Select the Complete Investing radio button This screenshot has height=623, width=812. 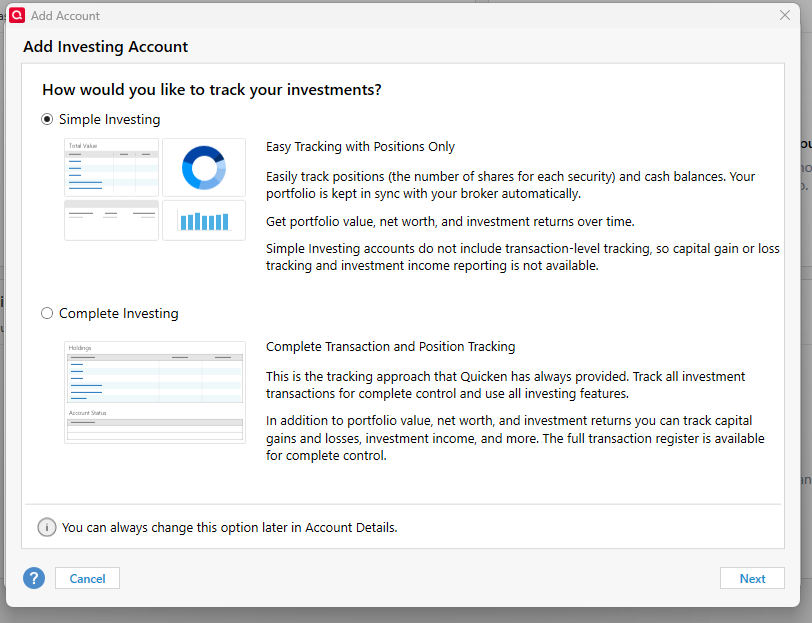click(47, 313)
